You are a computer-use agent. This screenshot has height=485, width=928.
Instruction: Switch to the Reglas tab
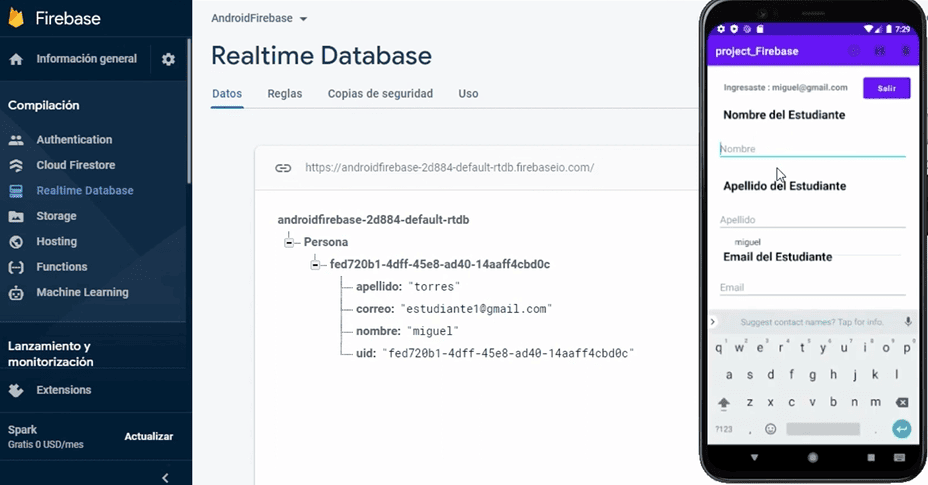click(285, 94)
